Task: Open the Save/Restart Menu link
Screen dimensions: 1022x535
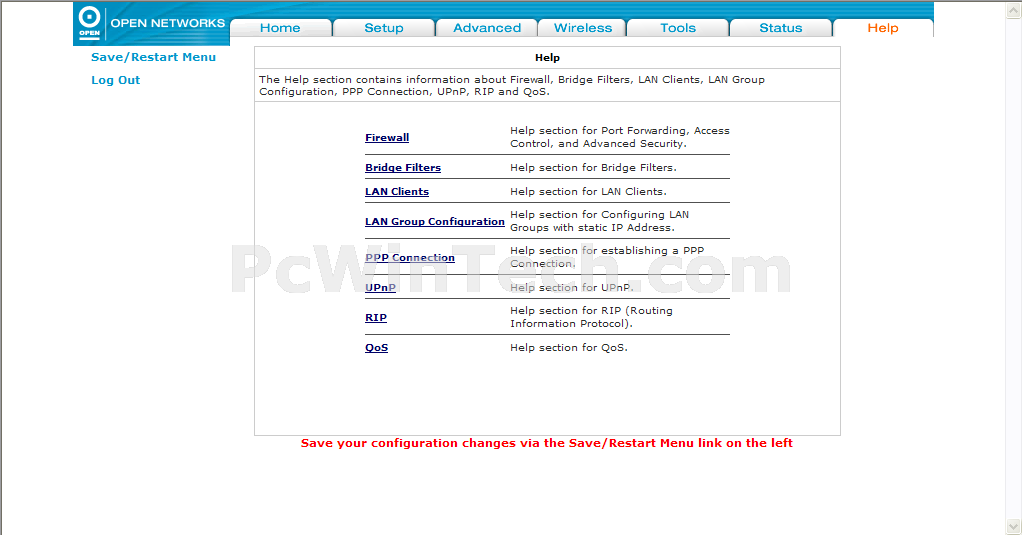Action: pyautogui.click(x=153, y=57)
